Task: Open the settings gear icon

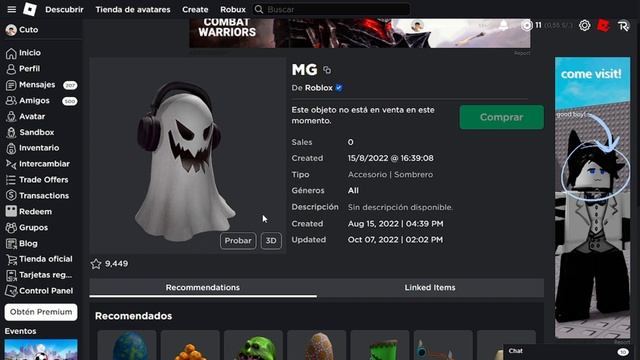Action: click(584, 25)
